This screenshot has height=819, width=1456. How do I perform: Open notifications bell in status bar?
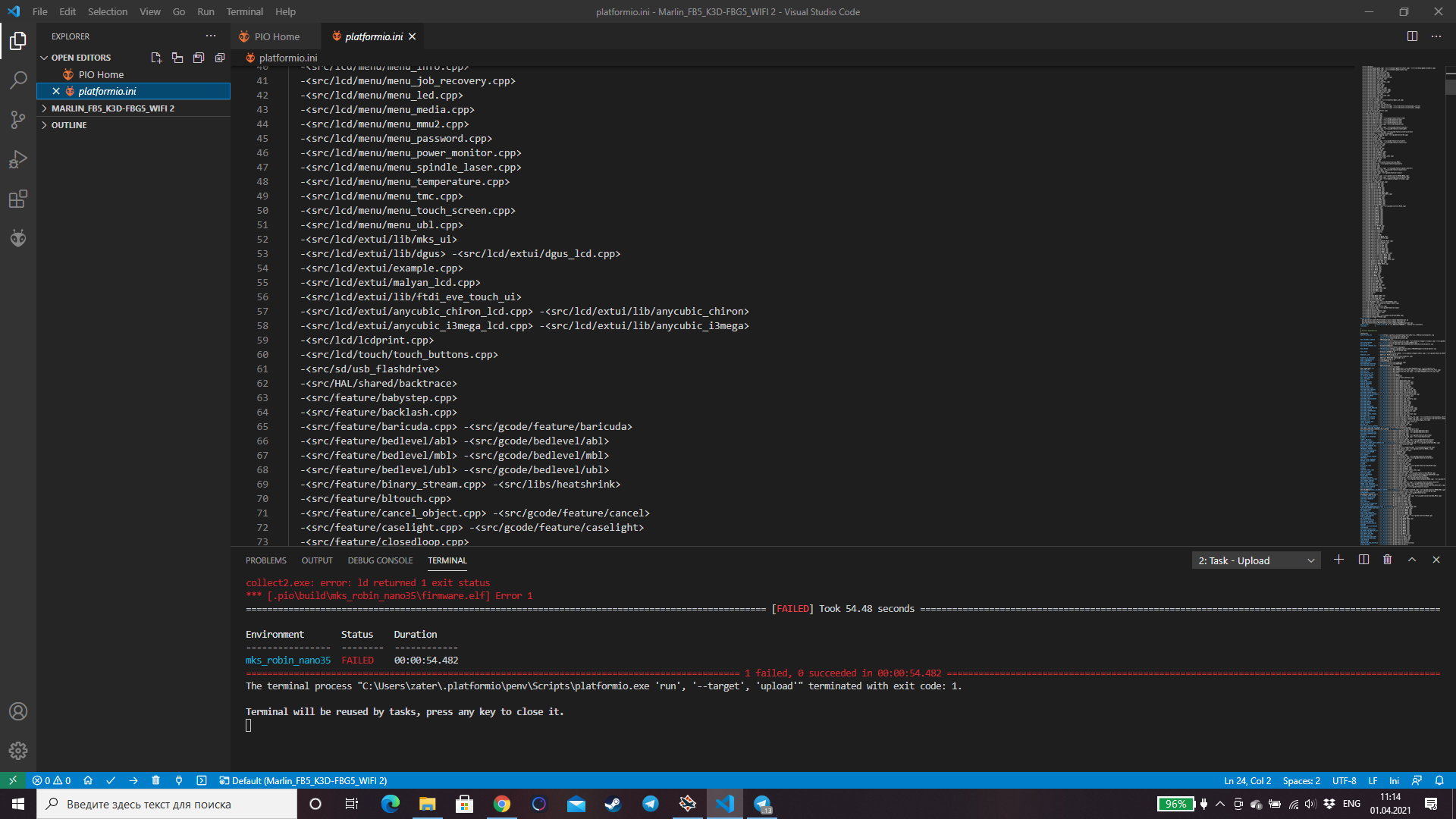point(1439,780)
